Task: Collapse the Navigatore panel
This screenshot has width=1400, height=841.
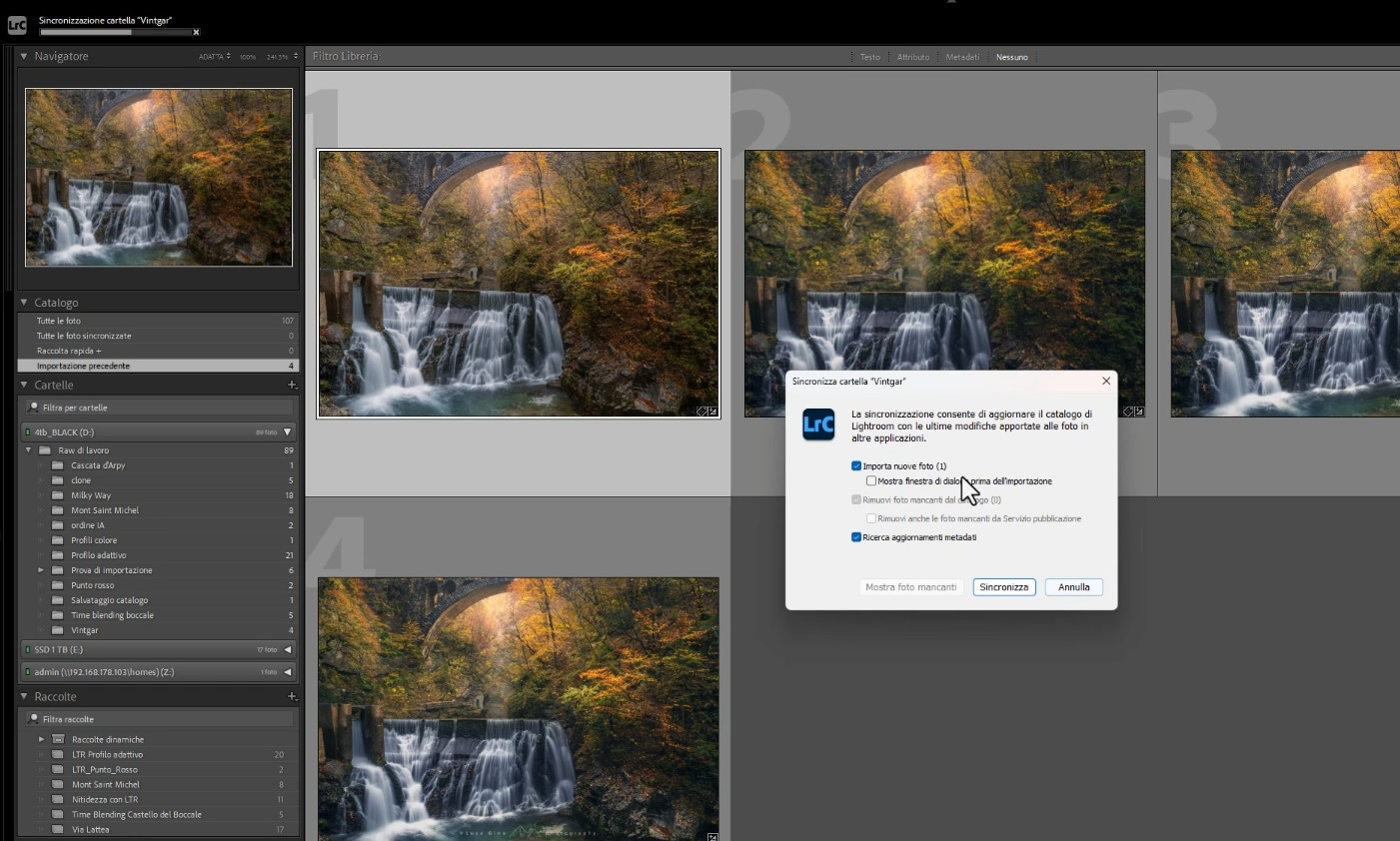Action: [24, 56]
